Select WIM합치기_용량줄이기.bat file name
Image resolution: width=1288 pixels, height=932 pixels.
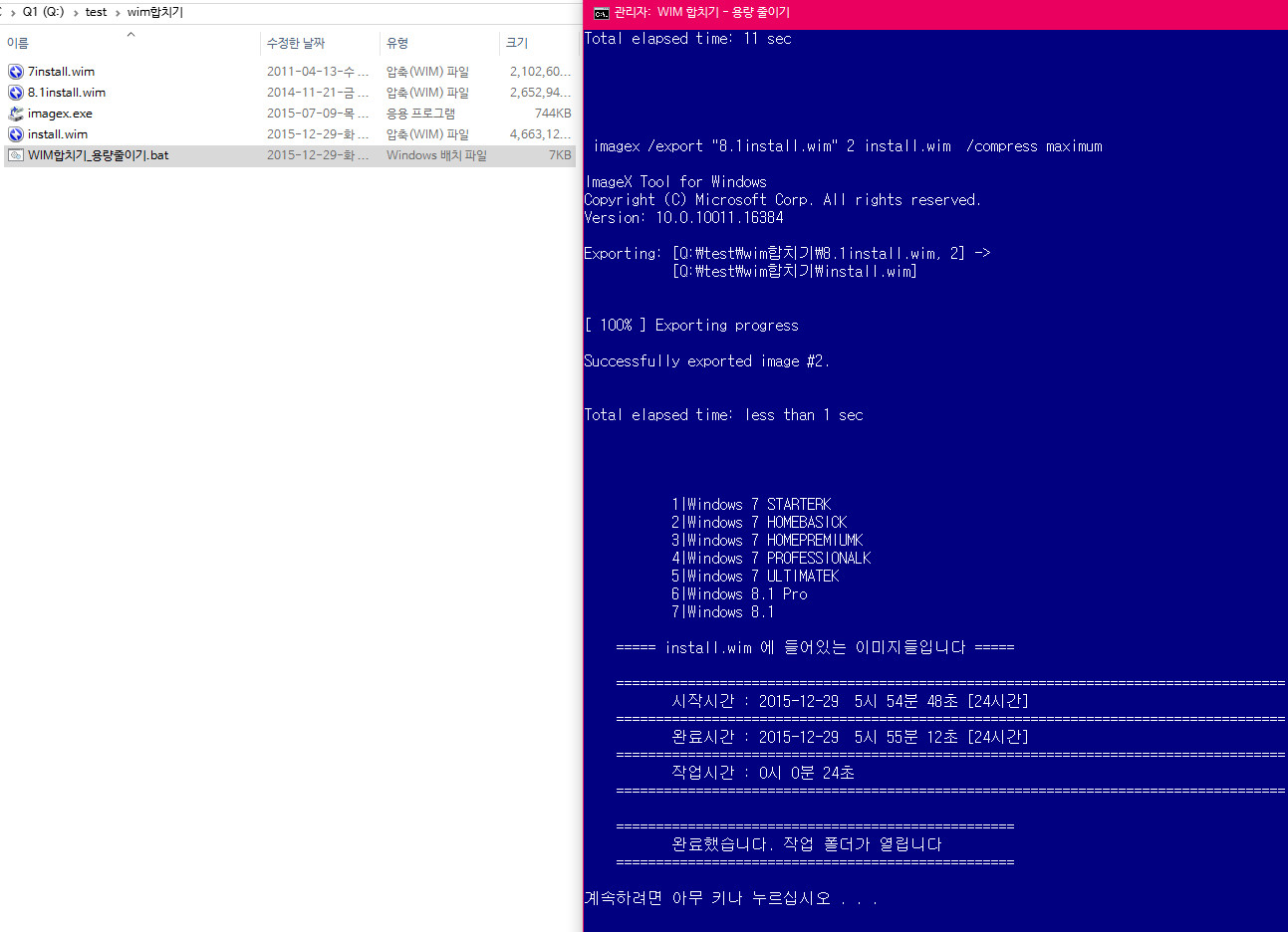[99, 155]
